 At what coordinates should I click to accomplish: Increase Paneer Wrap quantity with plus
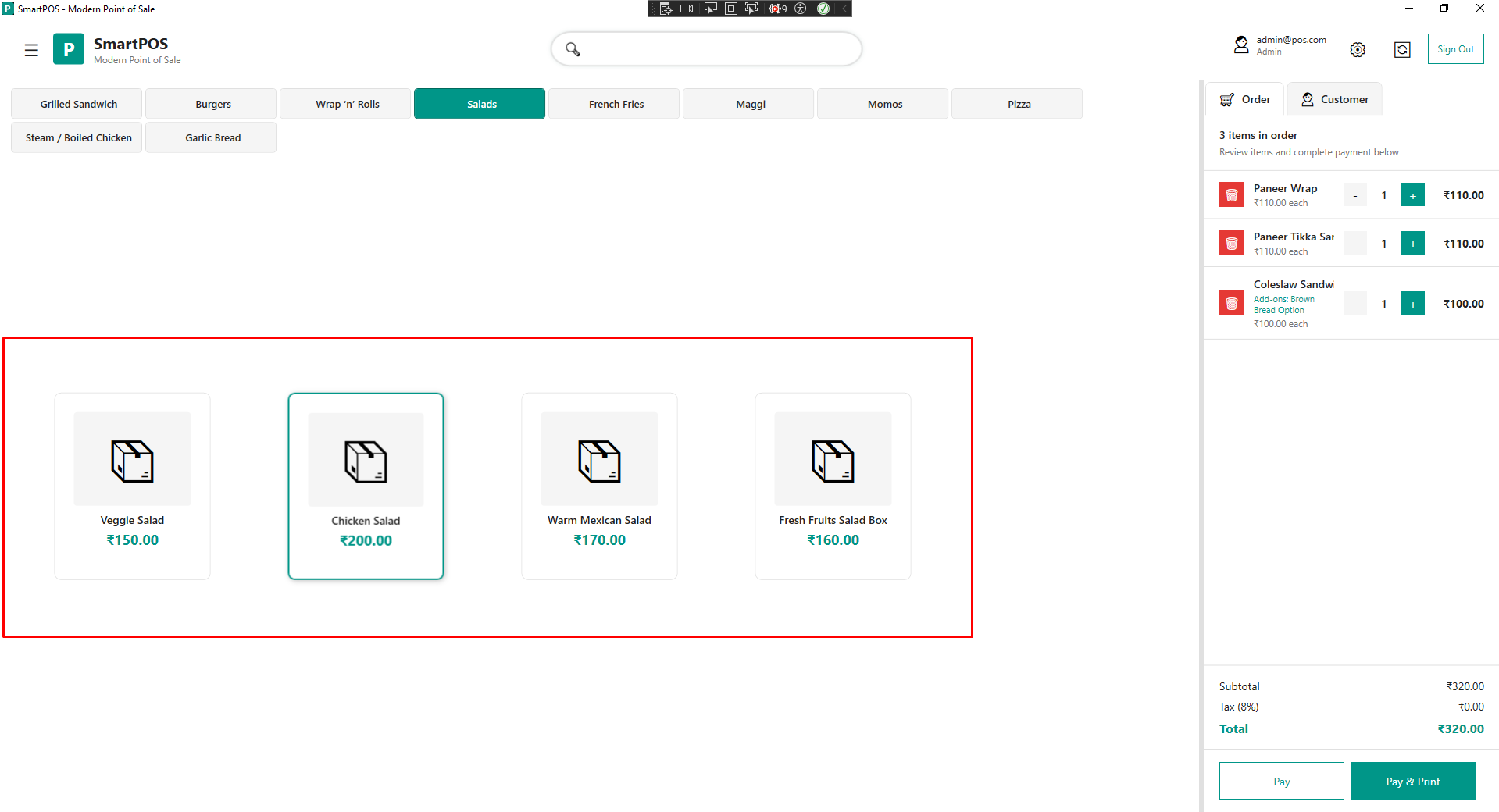tap(1412, 195)
